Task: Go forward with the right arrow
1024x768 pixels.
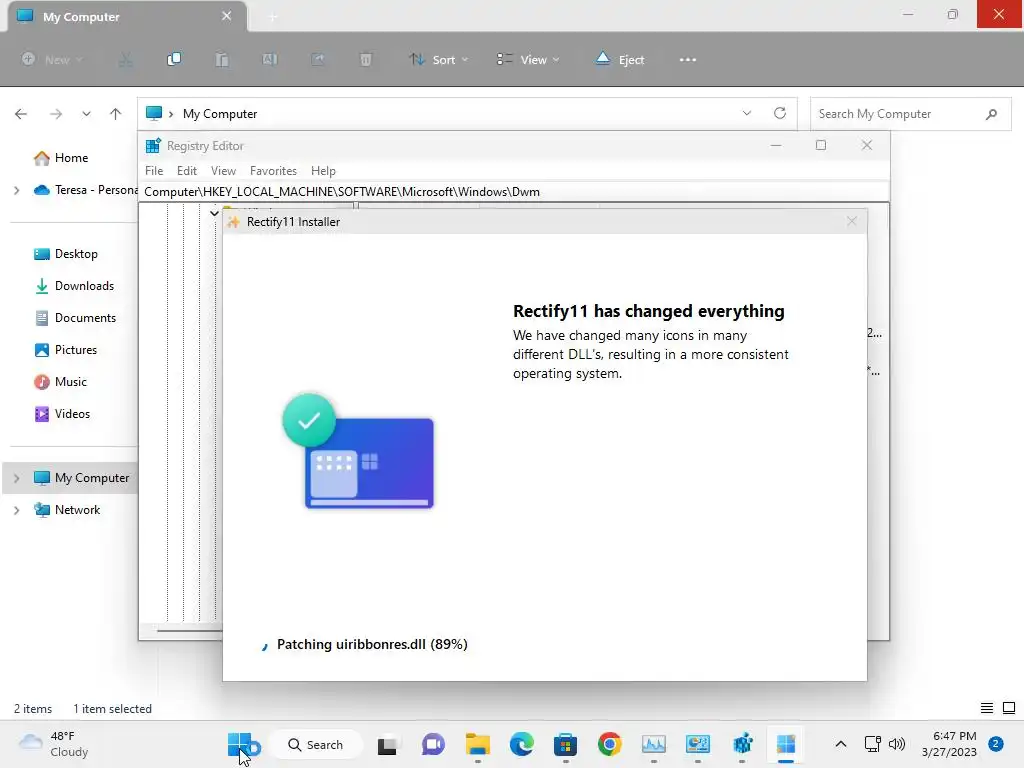Action: pyautogui.click(x=56, y=114)
